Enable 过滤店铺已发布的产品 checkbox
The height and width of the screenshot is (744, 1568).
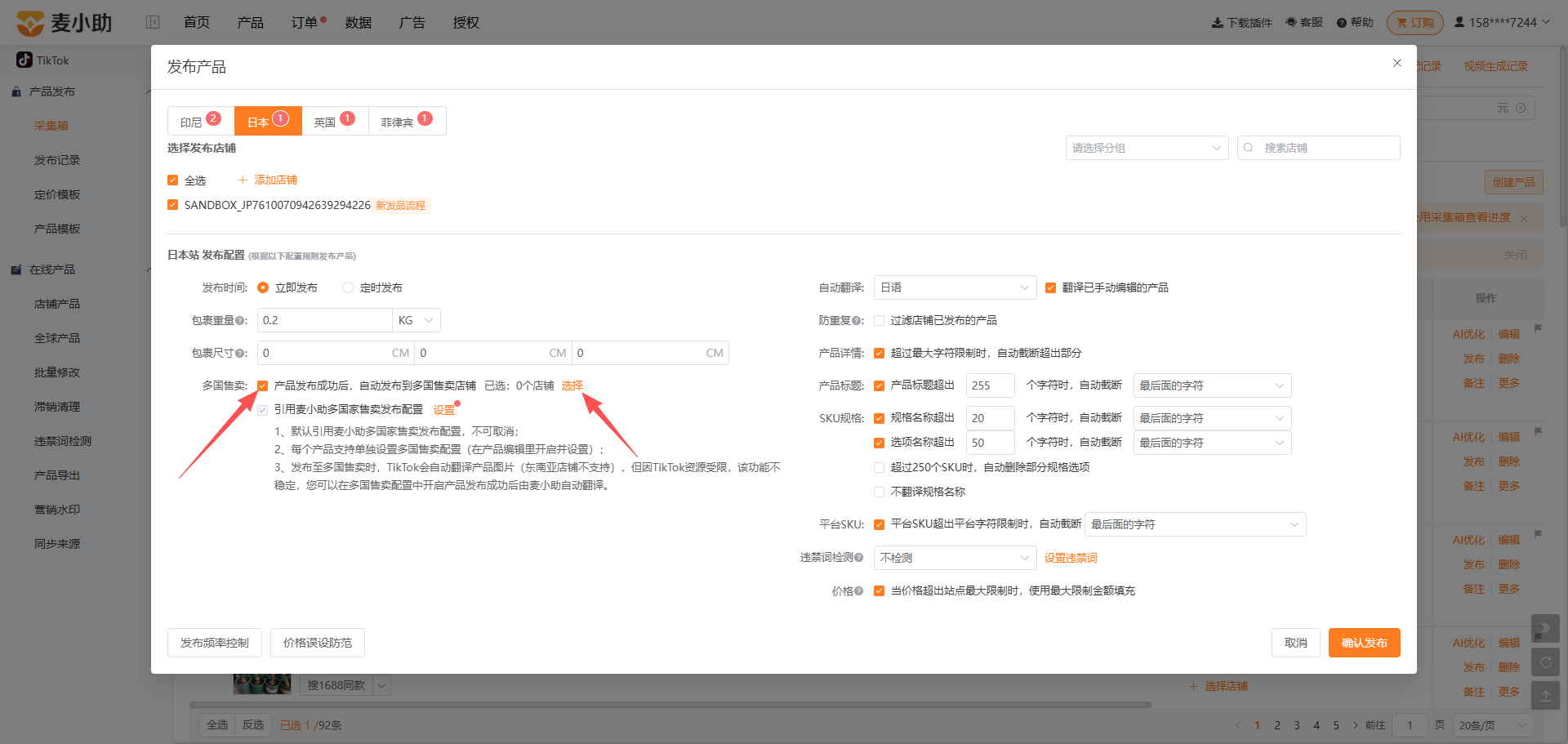coord(880,321)
